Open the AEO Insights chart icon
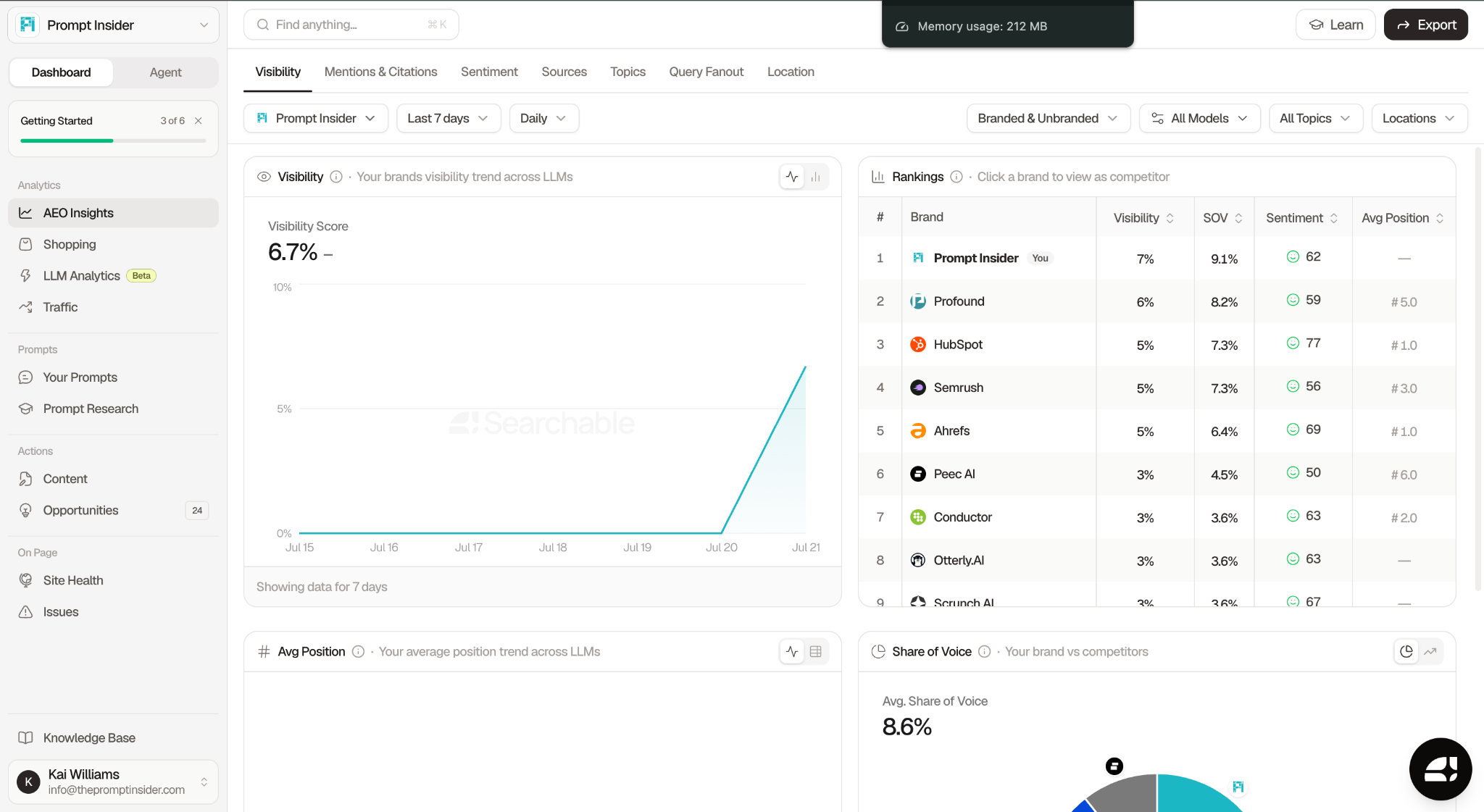The height and width of the screenshot is (812, 1484). pos(25,213)
